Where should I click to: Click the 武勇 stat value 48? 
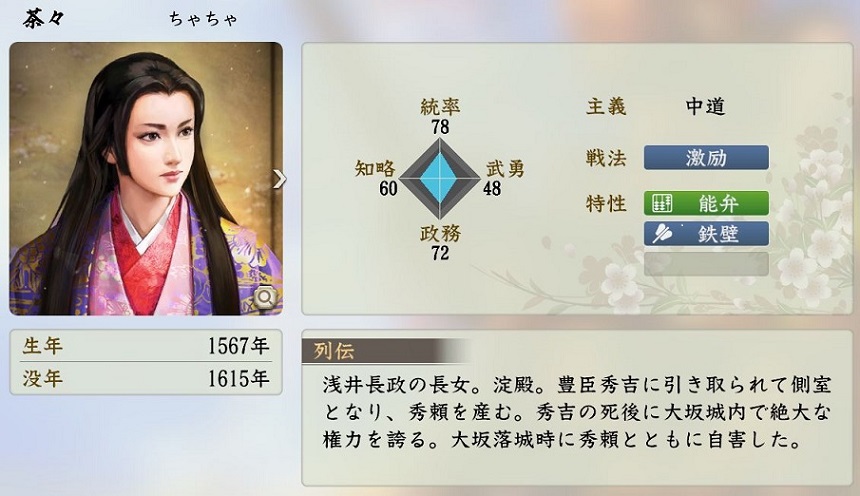(492, 188)
